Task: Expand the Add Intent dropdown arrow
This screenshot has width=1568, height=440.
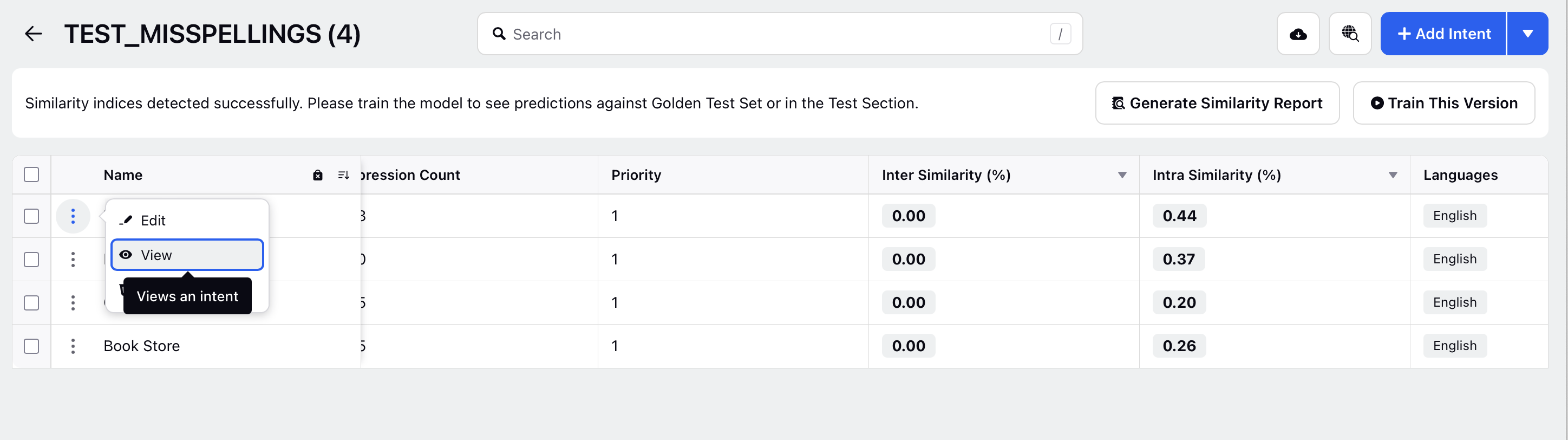Action: 1527,34
